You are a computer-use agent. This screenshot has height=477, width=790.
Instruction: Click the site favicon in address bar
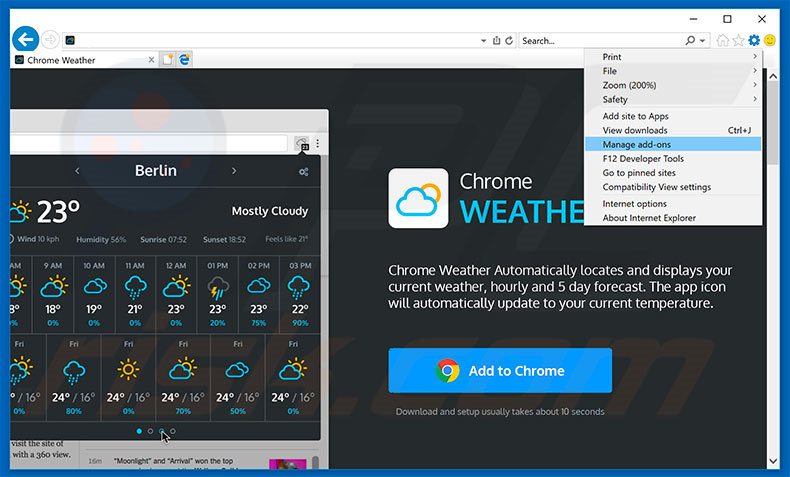(x=70, y=40)
